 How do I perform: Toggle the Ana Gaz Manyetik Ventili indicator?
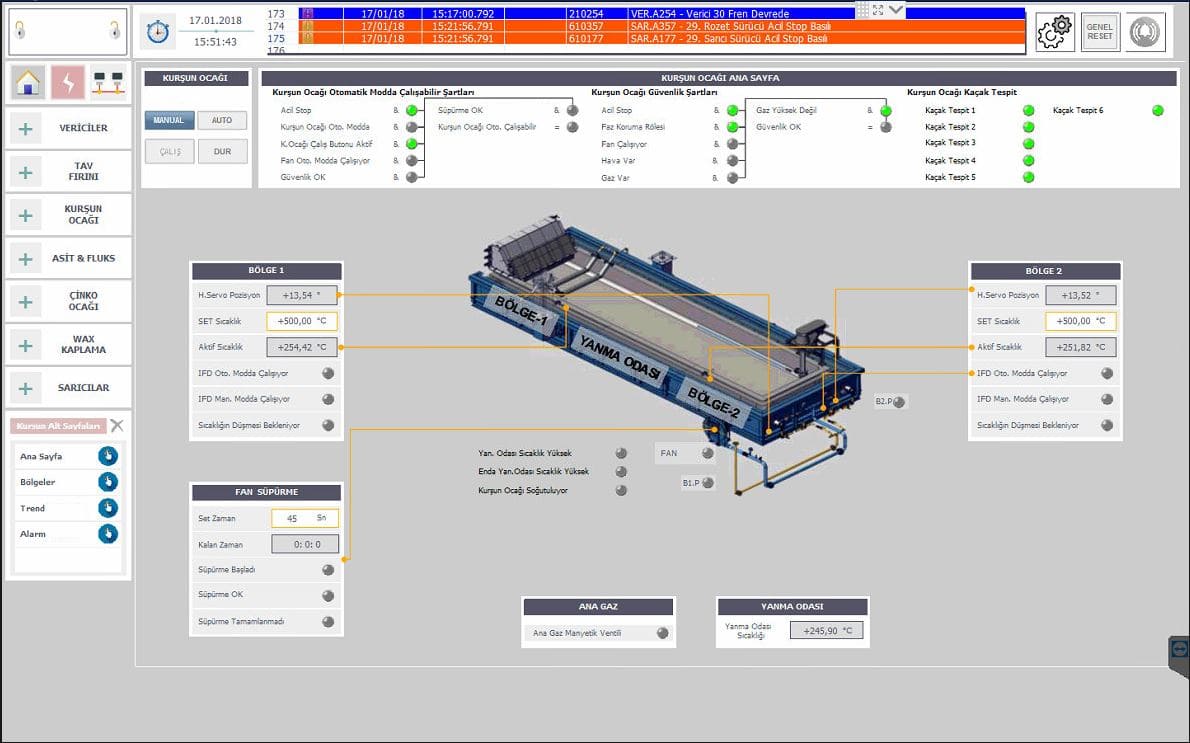tap(662, 633)
